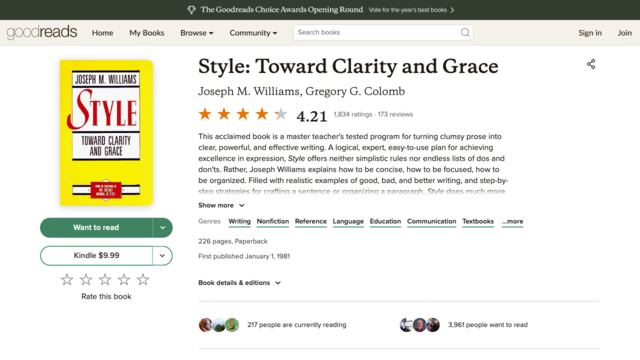
Task: Click the Style book cover image
Action: 106,133
